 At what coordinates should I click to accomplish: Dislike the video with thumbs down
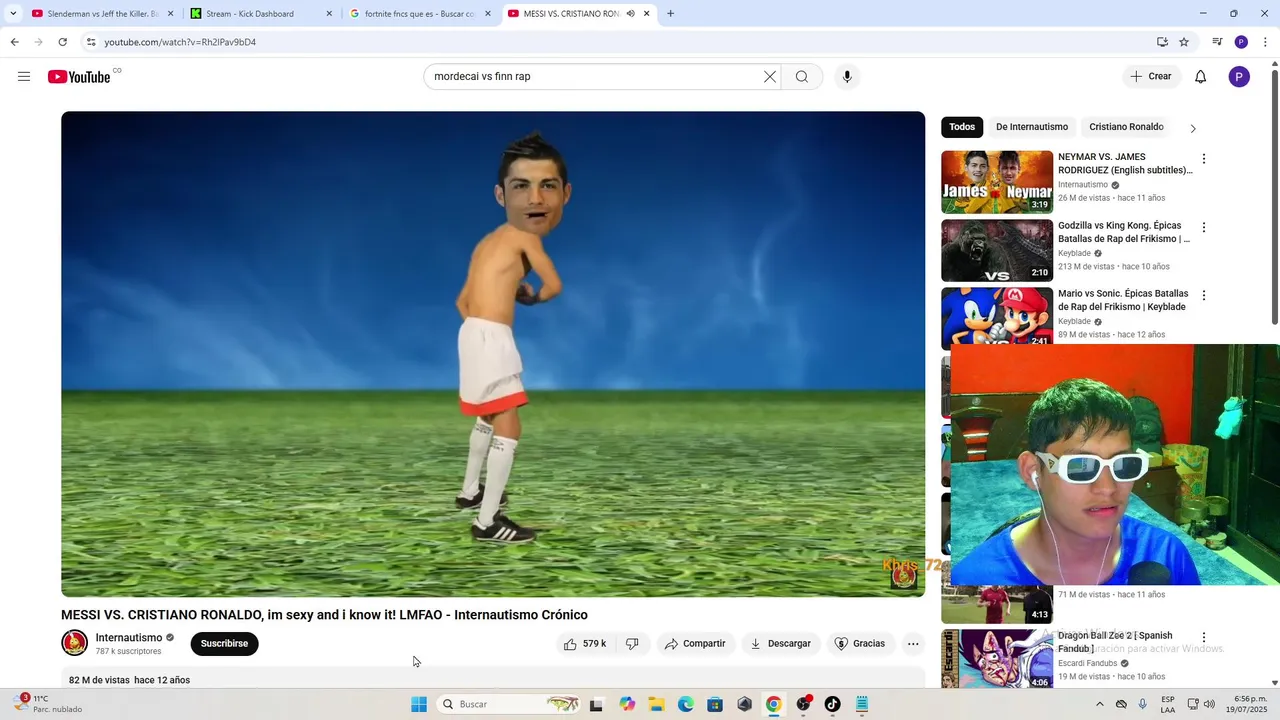(632, 644)
